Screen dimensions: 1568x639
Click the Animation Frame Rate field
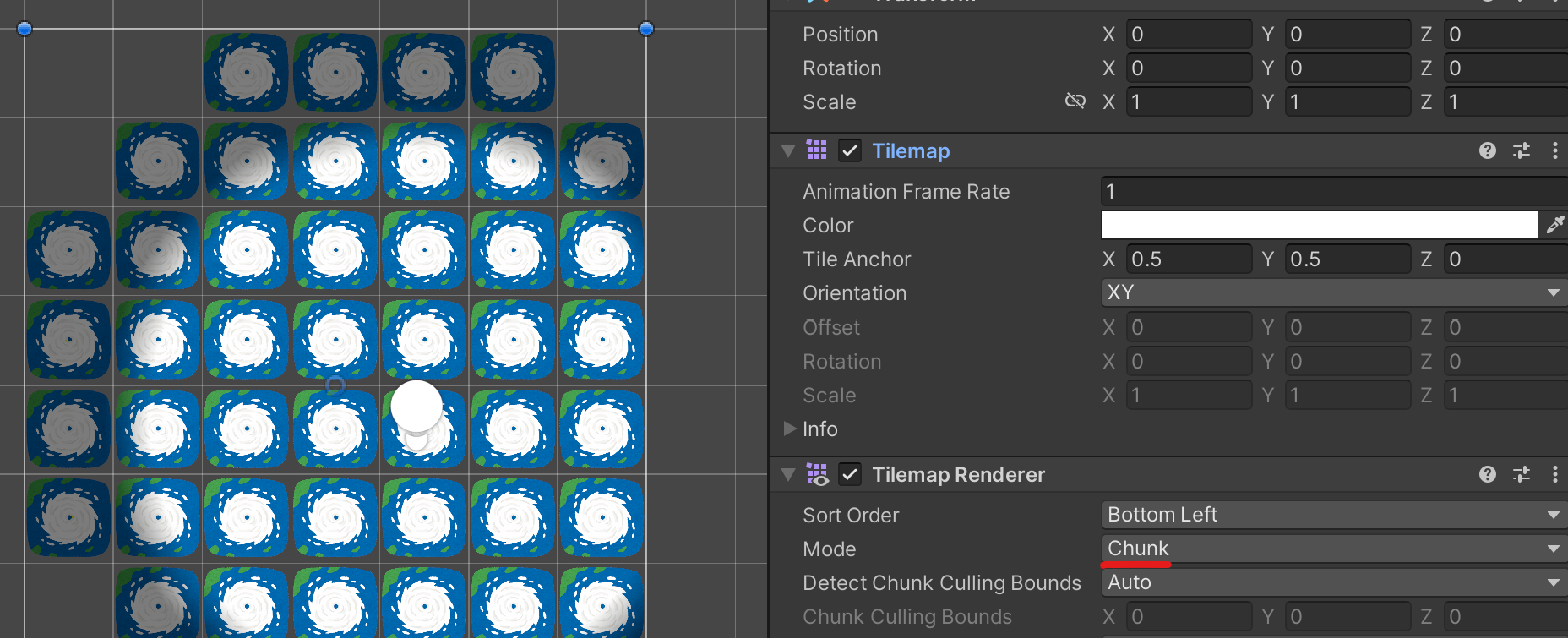(x=1333, y=192)
